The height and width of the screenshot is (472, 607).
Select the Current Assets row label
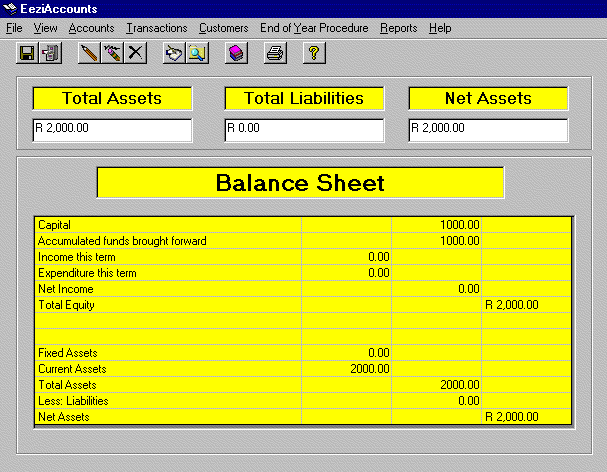coord(72,369)
